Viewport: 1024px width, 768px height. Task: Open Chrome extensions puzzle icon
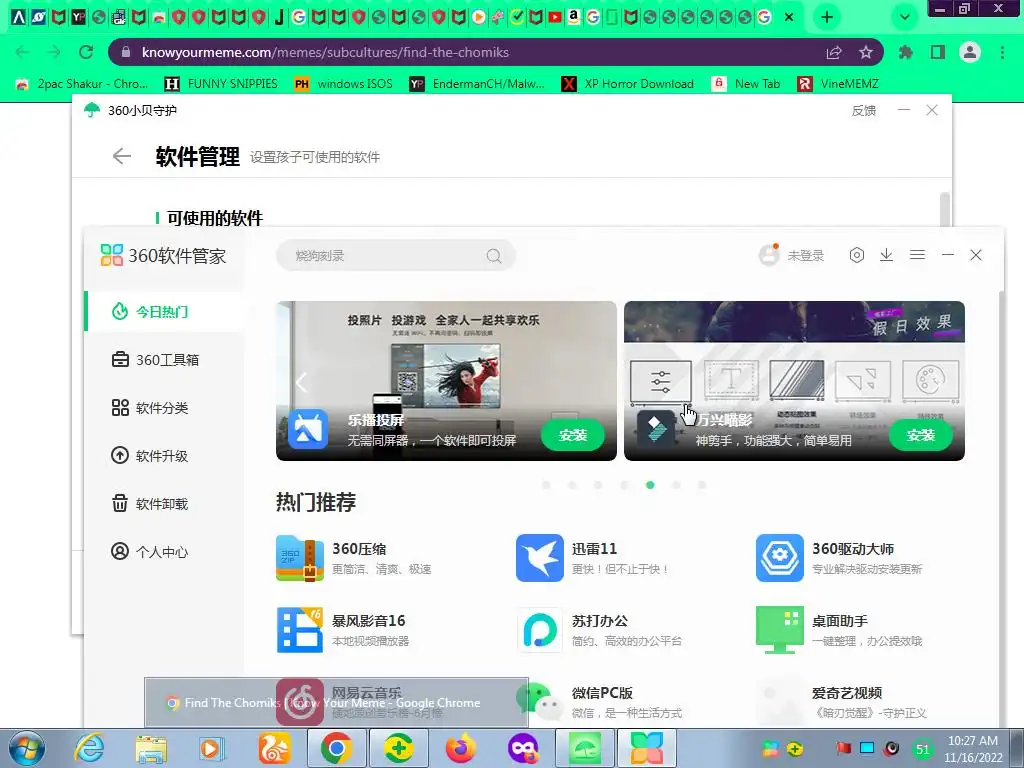pyautogui.click(x=906, y=52)
